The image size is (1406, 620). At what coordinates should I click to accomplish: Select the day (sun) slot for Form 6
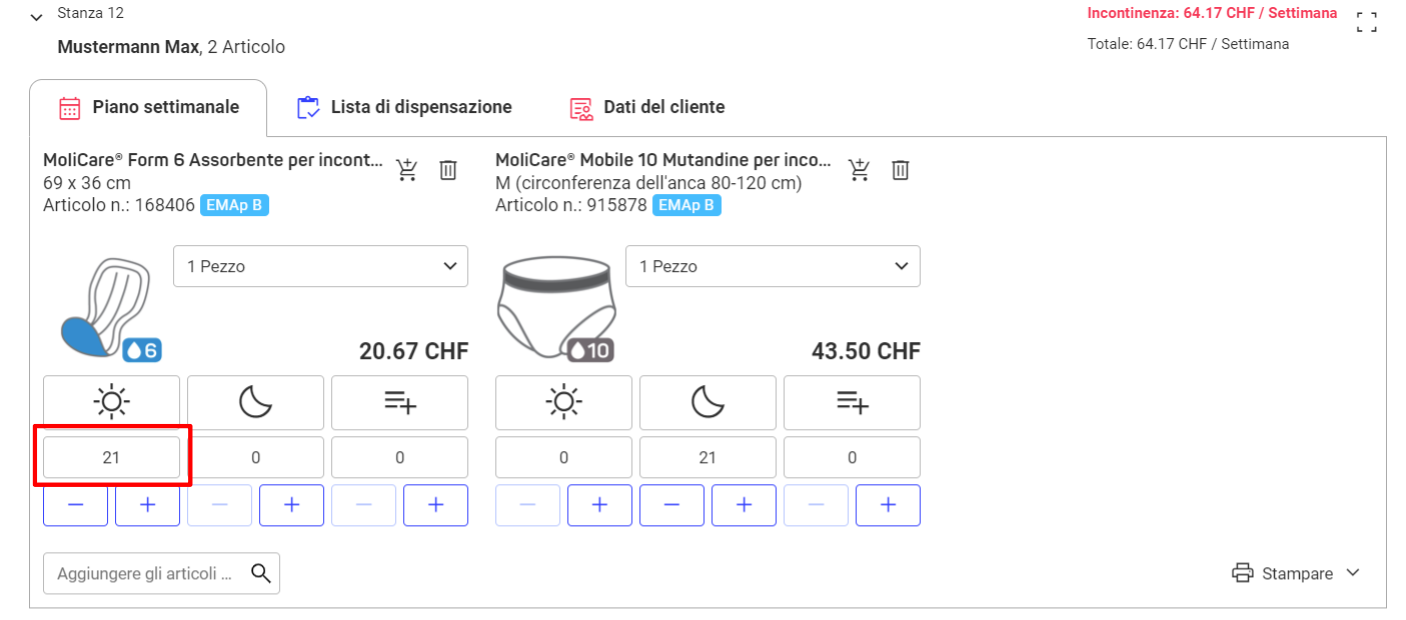[x=111, y=403]
